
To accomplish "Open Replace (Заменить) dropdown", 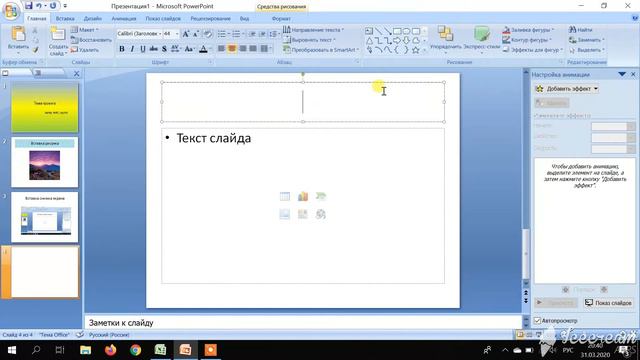I will coord(587,40).
